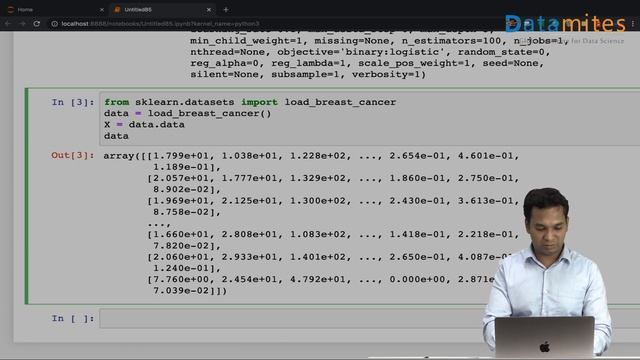The width and height of the screenshot is (640, 360).
Task: Click the value 1.969e+01 in output
Action: point(181,201)
